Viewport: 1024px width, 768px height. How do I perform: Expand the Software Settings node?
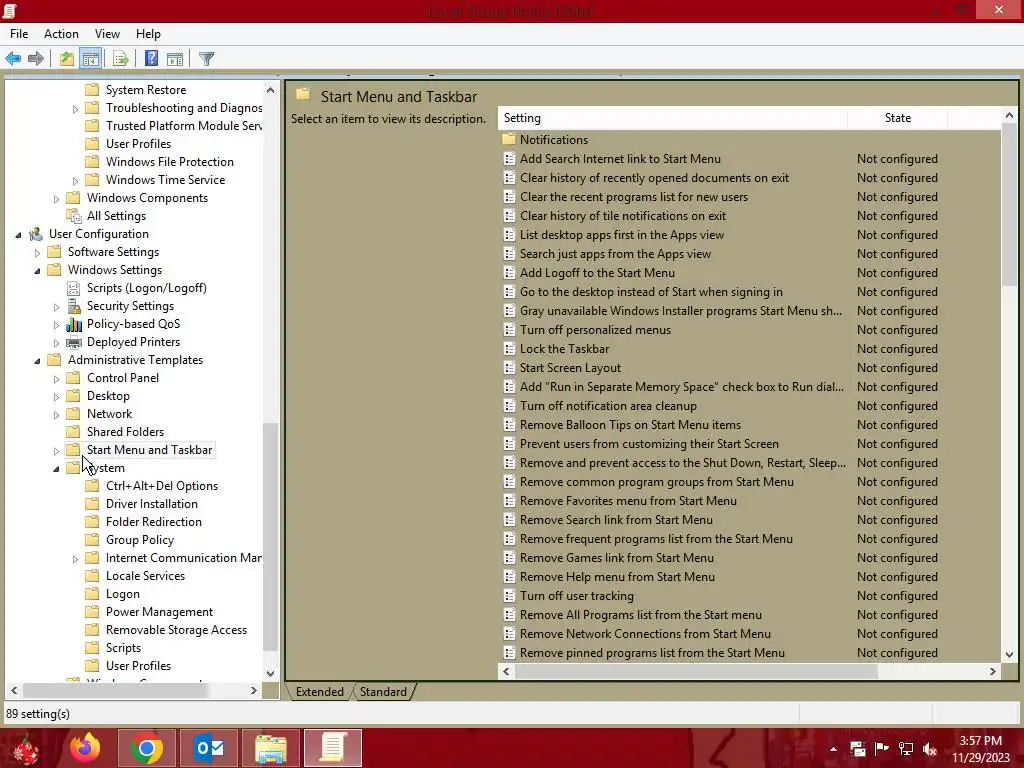37,253
